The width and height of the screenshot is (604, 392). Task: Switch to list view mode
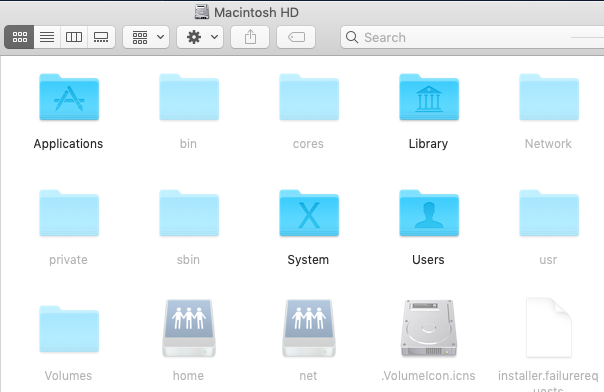tap(47, 37)
